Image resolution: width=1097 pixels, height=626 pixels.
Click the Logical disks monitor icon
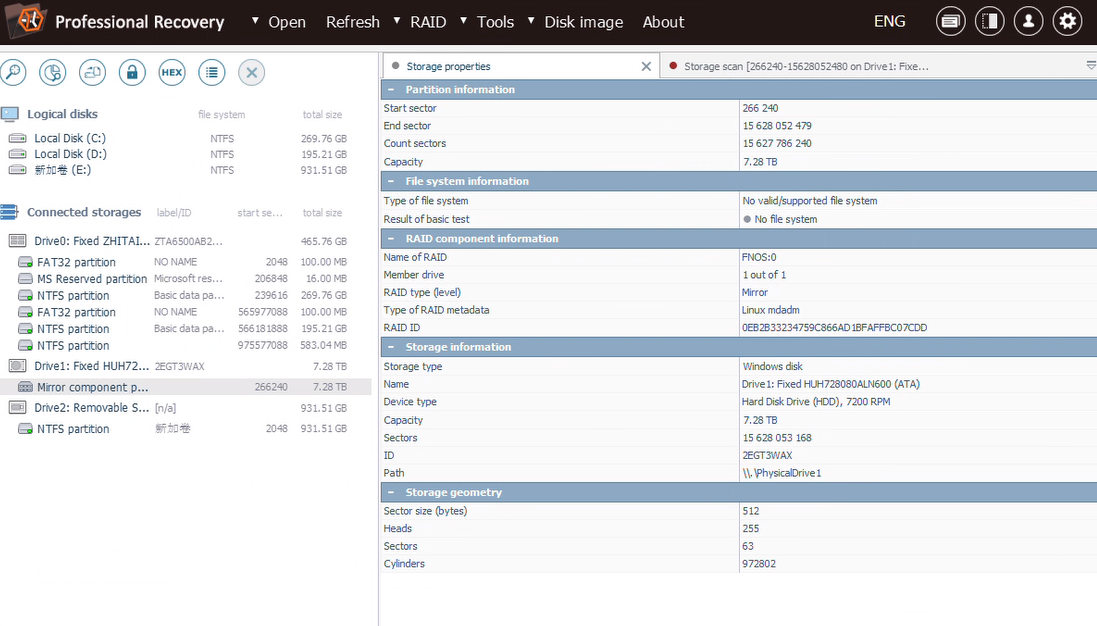[x=10, y=114]
